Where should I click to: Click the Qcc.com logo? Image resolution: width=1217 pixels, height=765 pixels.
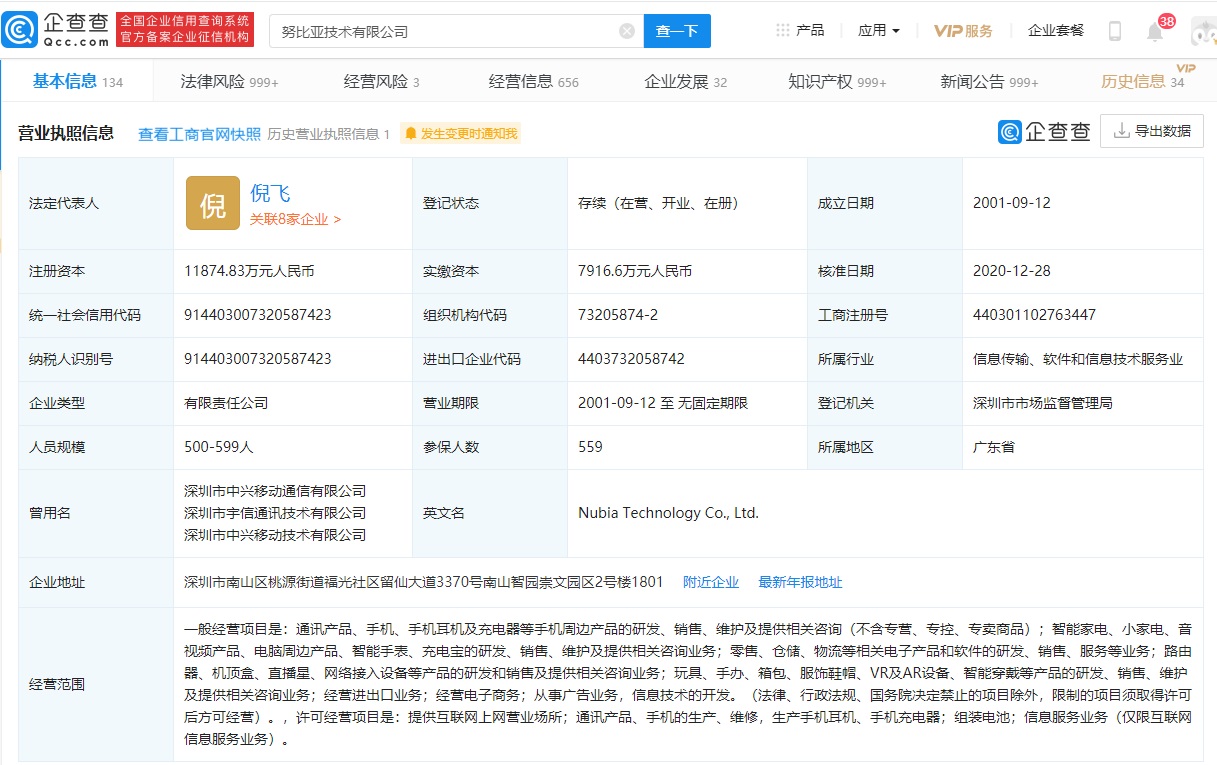[x=55, y=30]
